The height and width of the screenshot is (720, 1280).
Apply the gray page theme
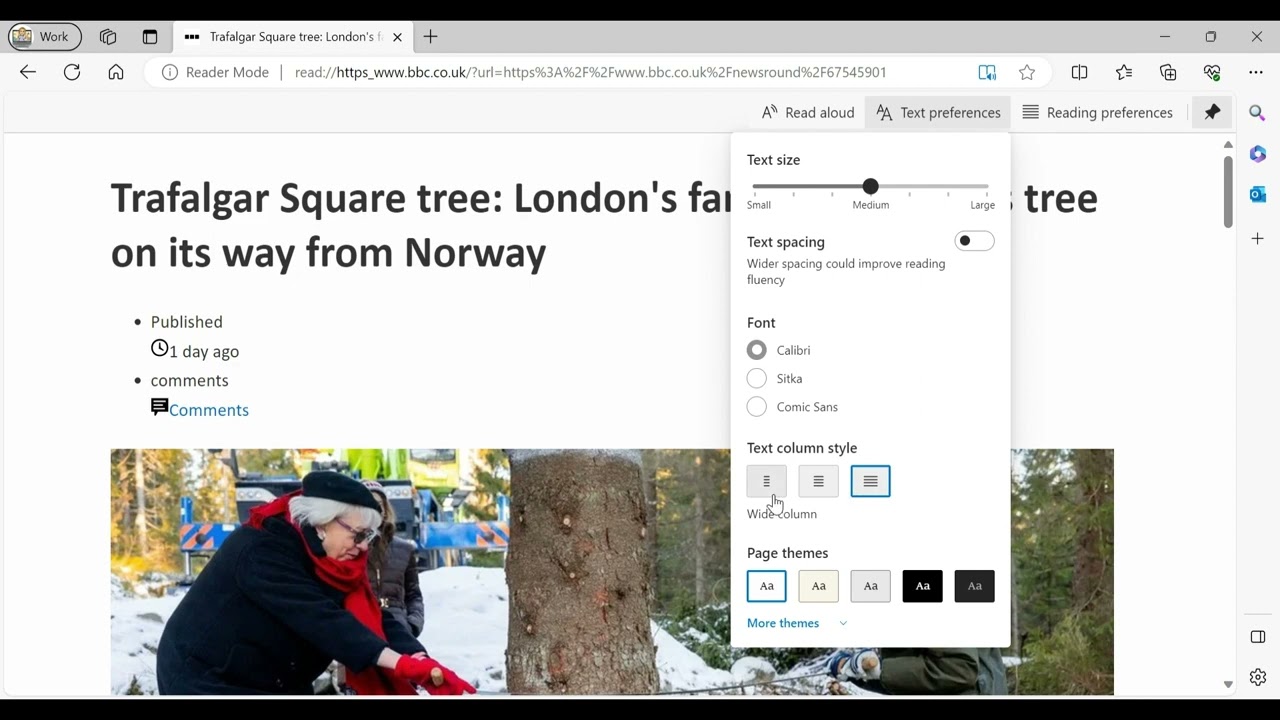click(x=870, y=586)
